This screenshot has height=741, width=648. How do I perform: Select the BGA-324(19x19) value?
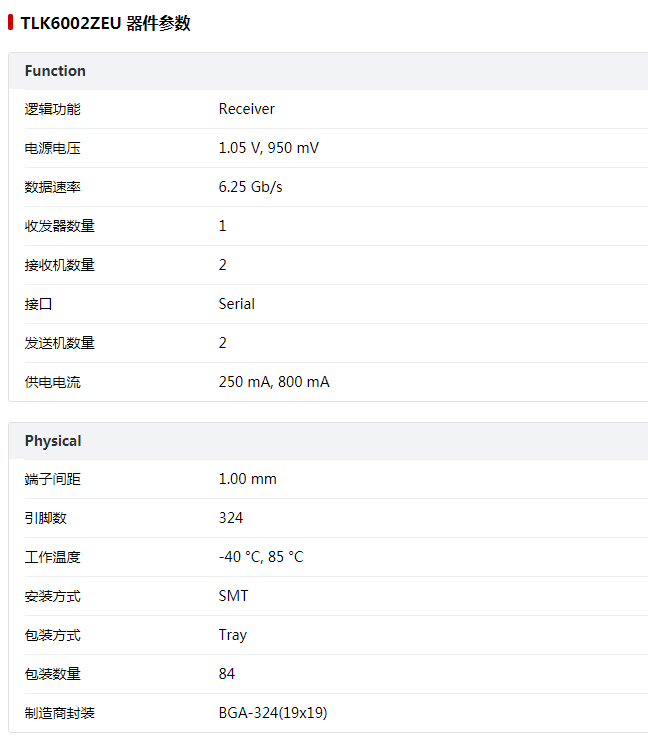[x=273, y=713]
